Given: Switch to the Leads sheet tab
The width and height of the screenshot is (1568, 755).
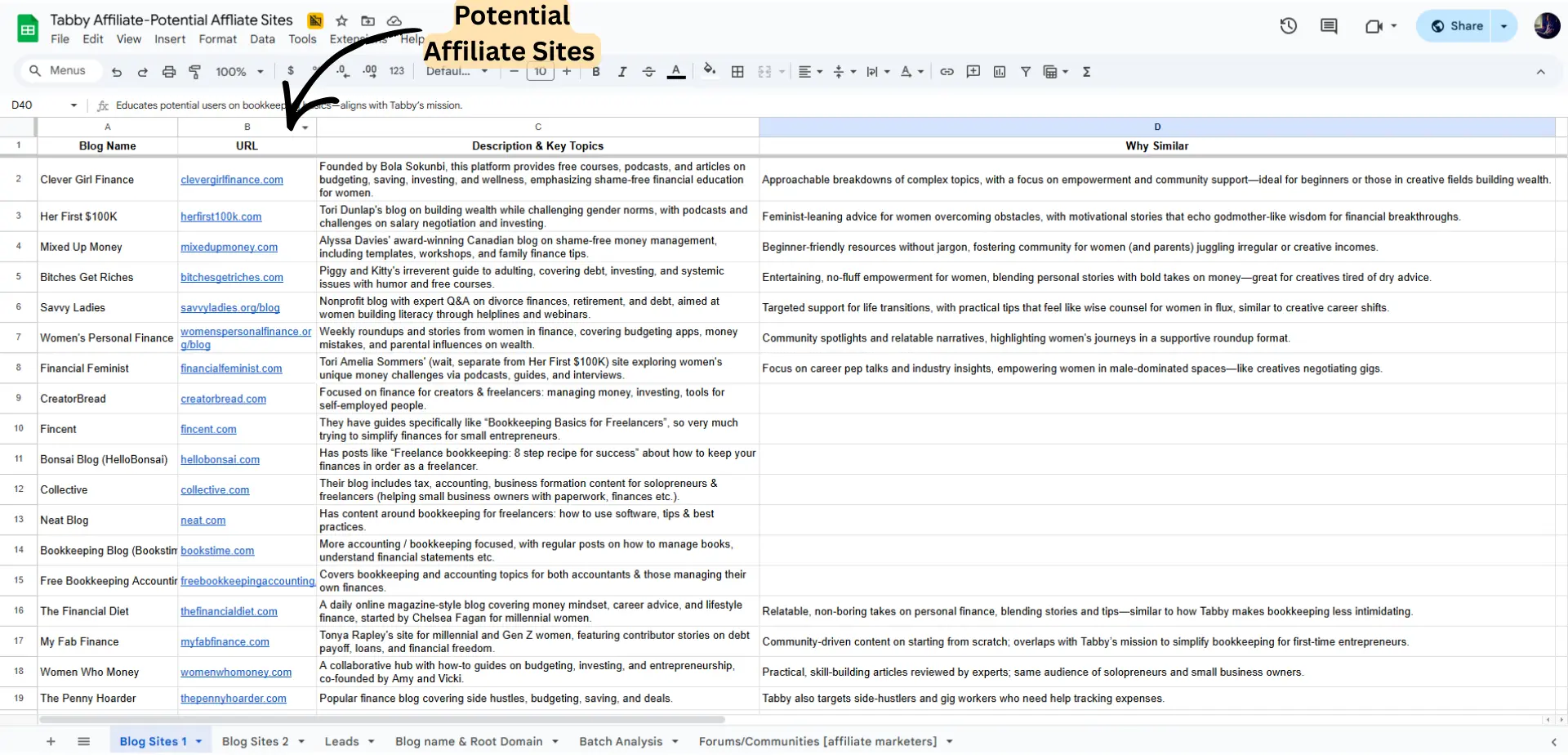Looking at the screenshot, I should 341,741.
